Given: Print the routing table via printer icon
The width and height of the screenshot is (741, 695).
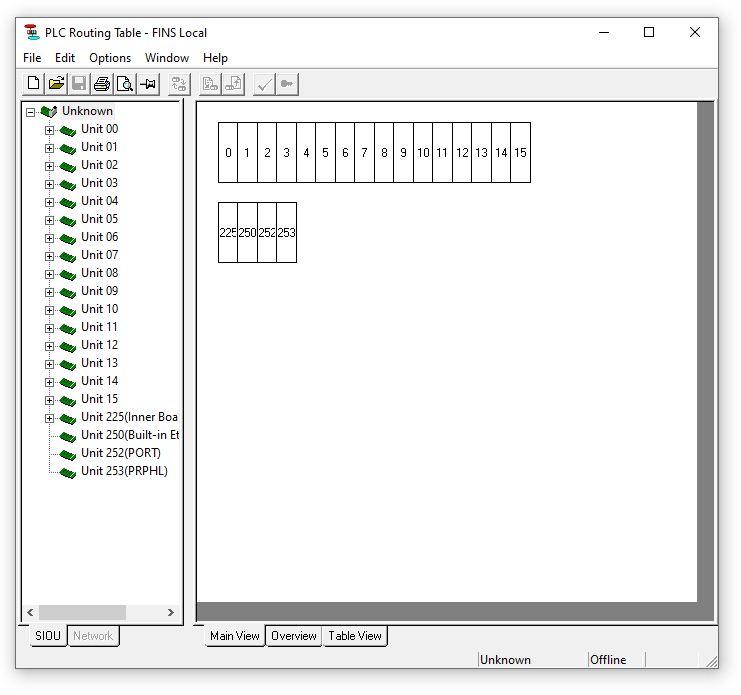Looking at the screenshot, I should pyautogui.click(x=102, y=84).
